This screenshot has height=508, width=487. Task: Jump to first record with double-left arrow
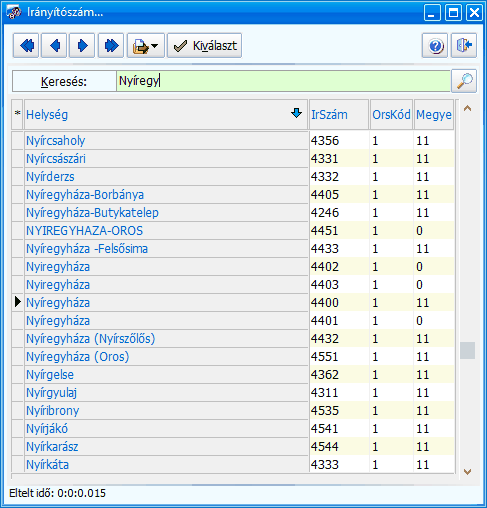[26, 45]
